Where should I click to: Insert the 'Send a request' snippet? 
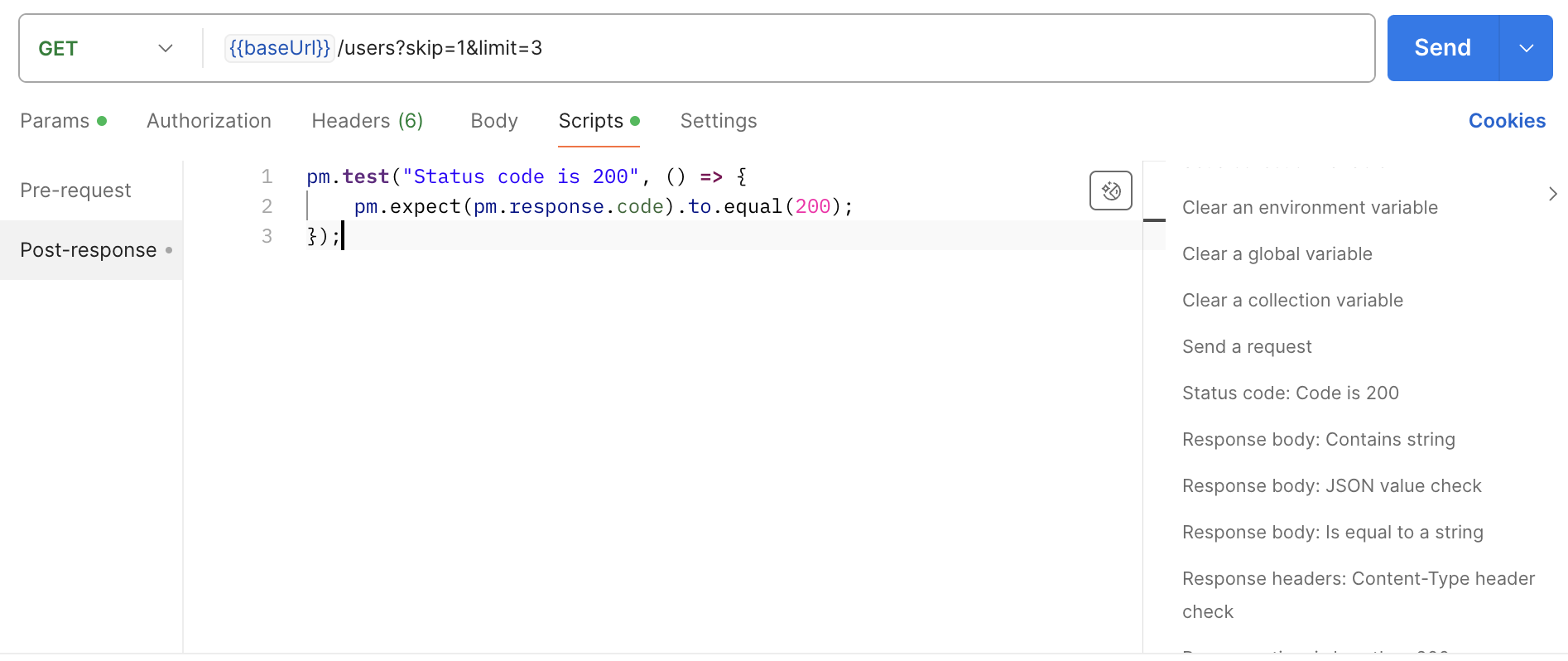[x=1246, y=347]
